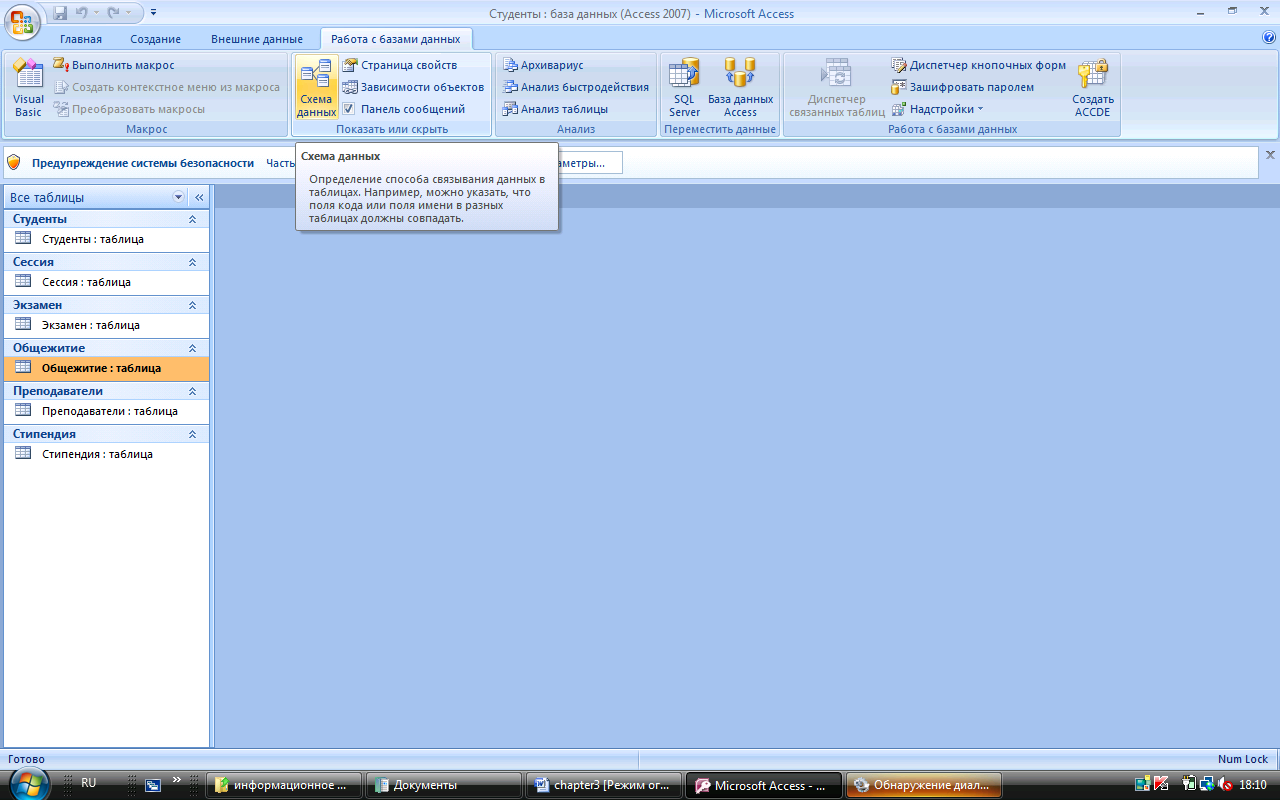The width and height of the screenshot is (1280, 800).
Task: Click the Схема данных ribbon button
Action: (316, 90)
